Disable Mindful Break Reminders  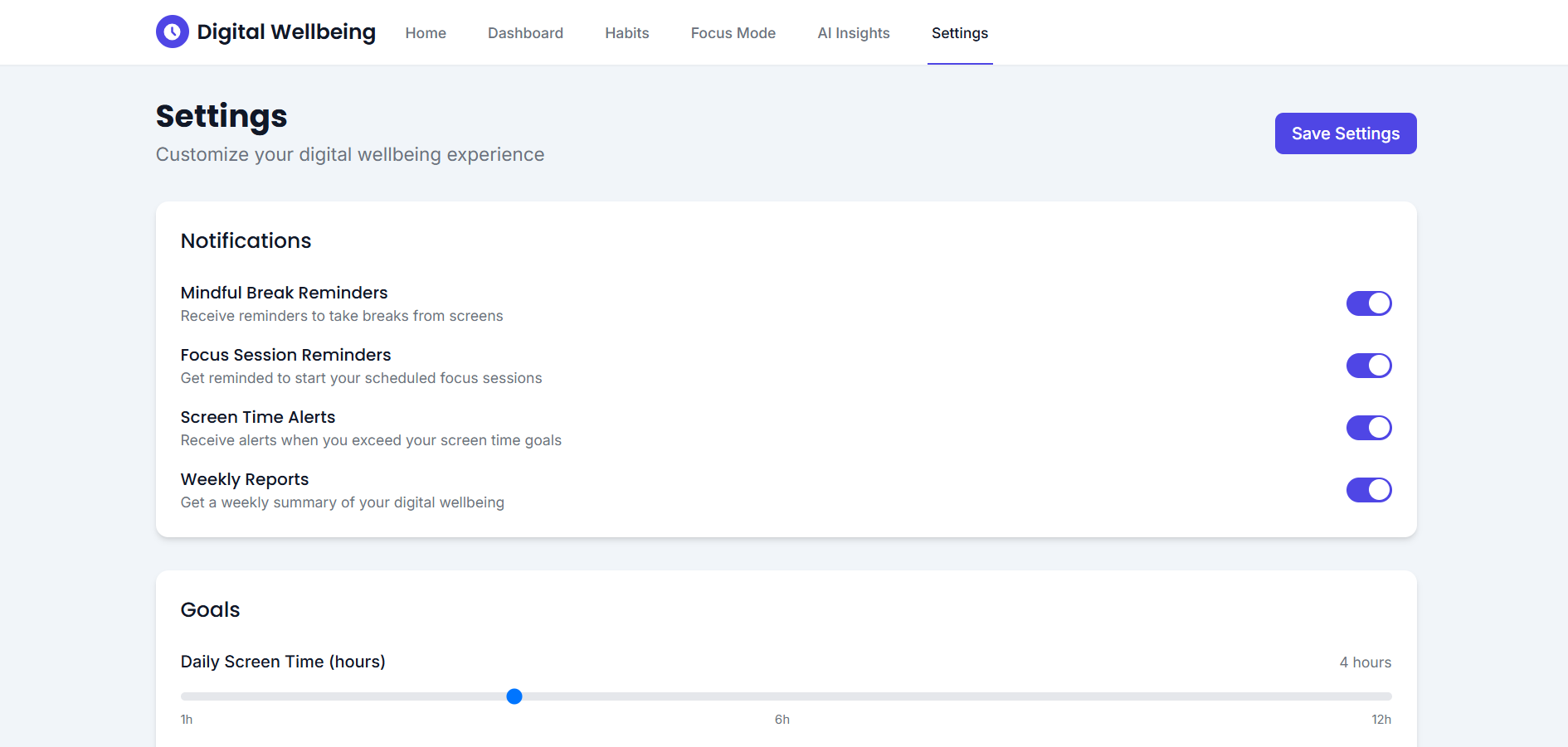pos(1369,303)
